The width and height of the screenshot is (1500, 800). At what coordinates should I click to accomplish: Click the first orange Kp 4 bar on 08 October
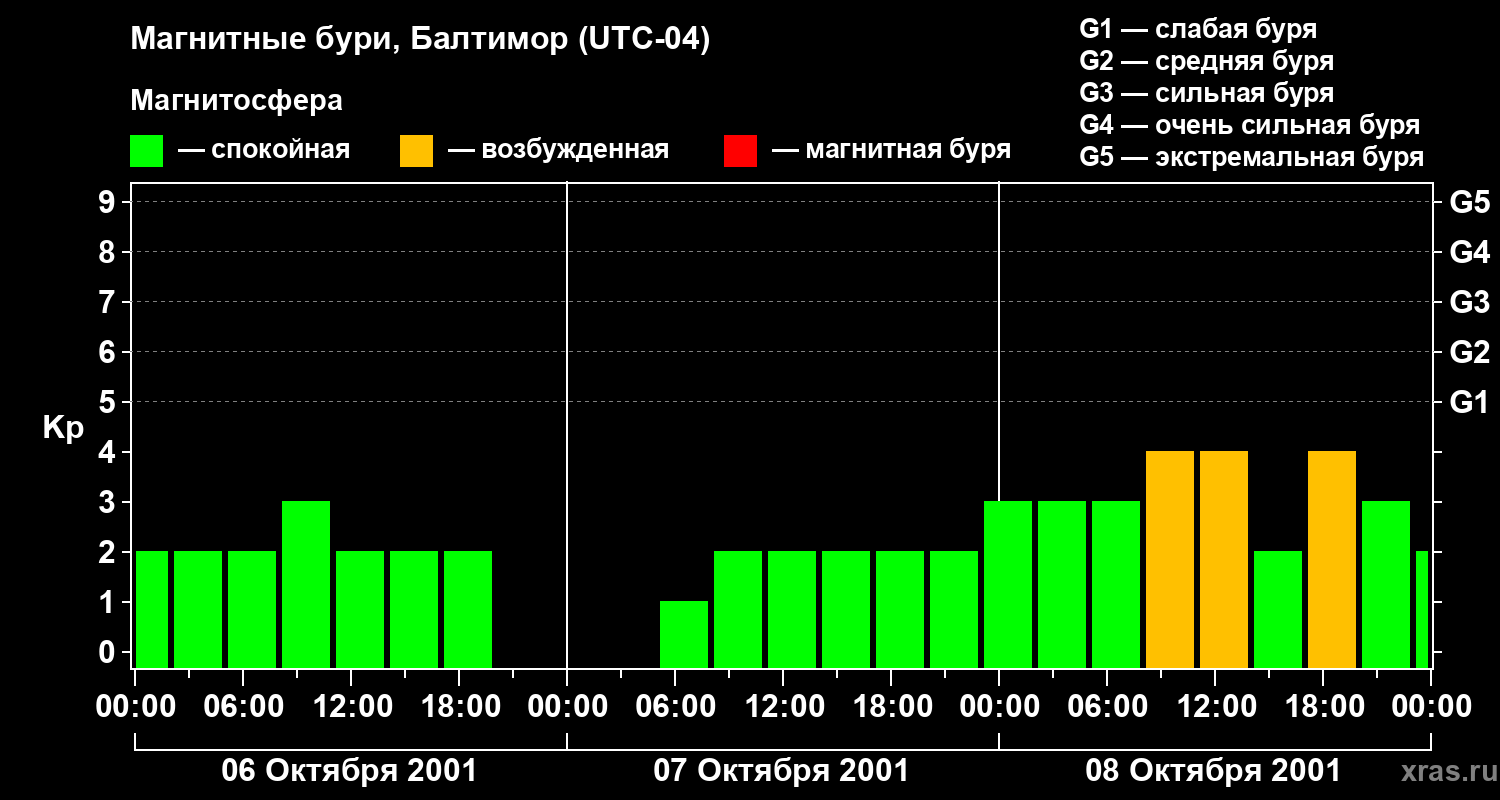[1170, 560]
